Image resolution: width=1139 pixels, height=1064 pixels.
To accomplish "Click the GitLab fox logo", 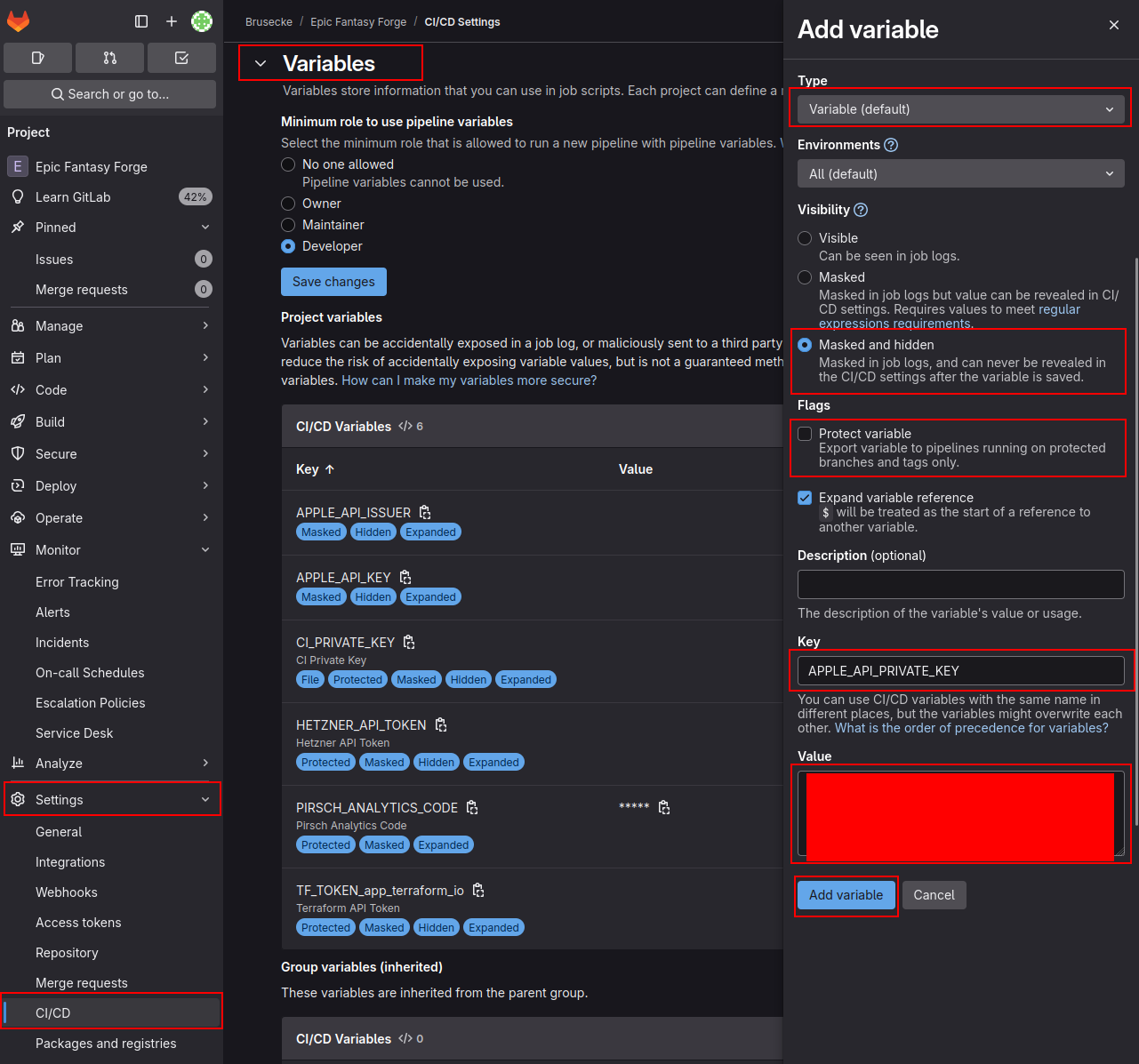I will [18, 20].
